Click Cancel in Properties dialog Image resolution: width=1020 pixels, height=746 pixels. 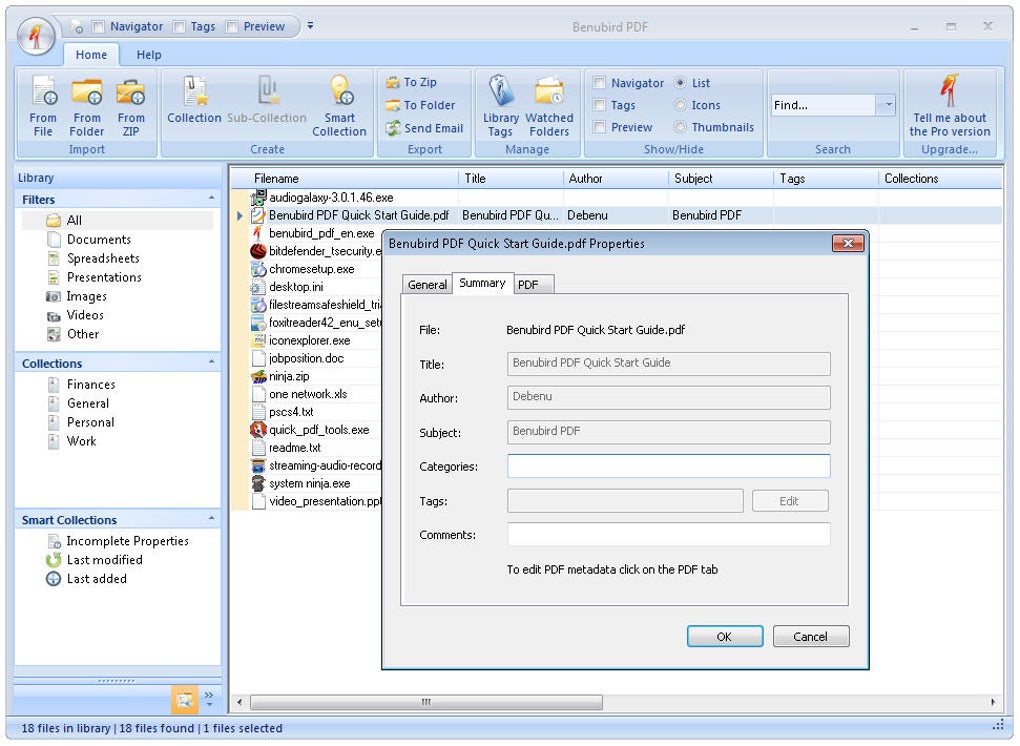(x=811, y=637)
